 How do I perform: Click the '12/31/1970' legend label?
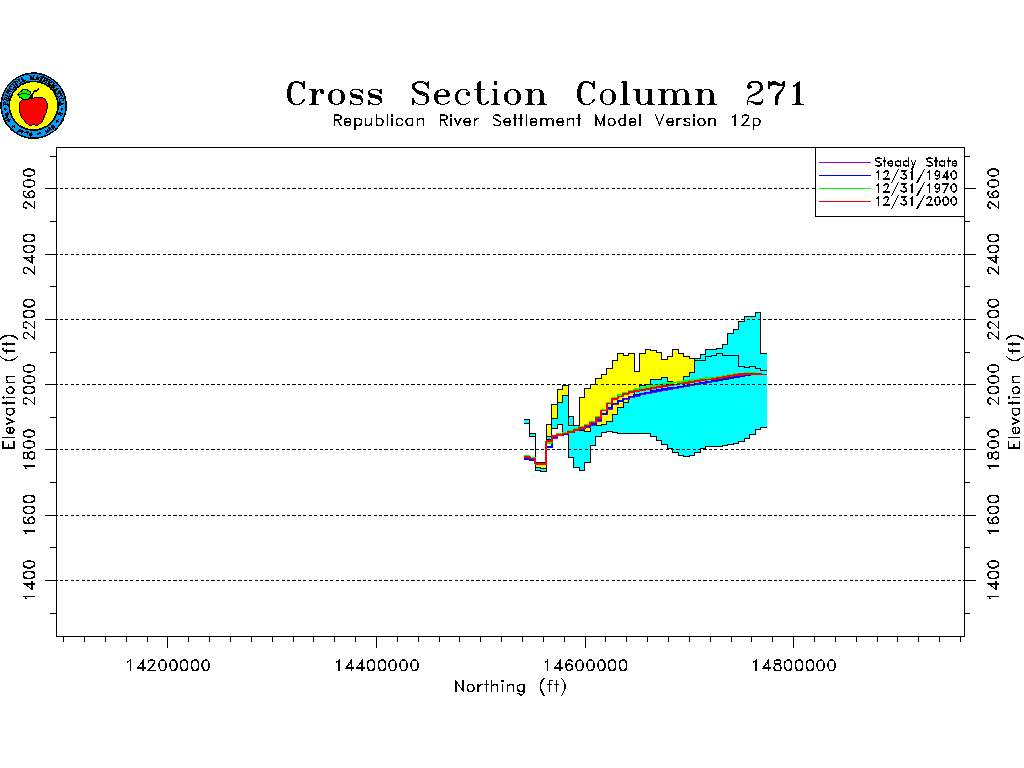tap(916, 188)
